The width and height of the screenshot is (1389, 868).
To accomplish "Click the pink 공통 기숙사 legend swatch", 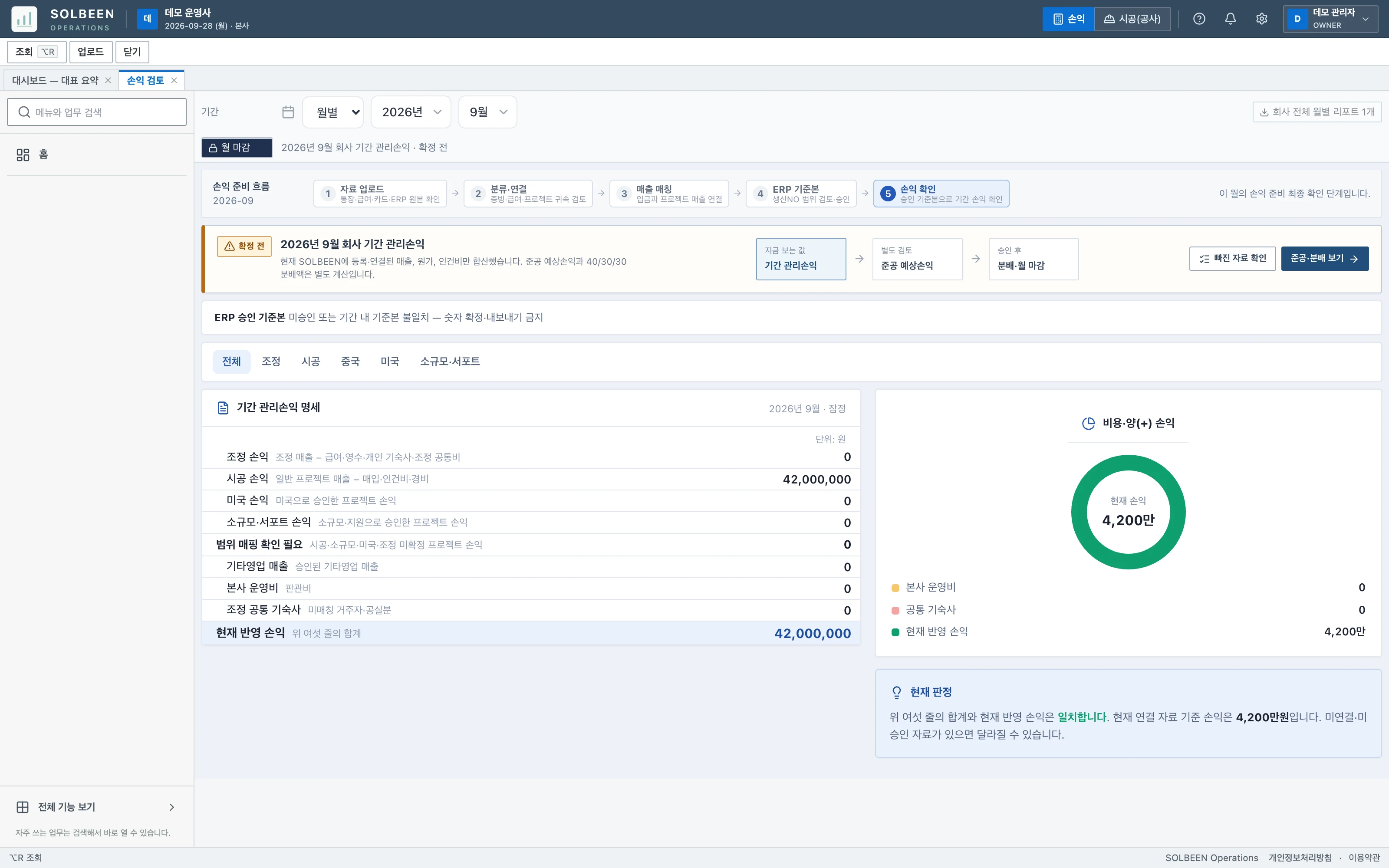I will click(895, 610).
